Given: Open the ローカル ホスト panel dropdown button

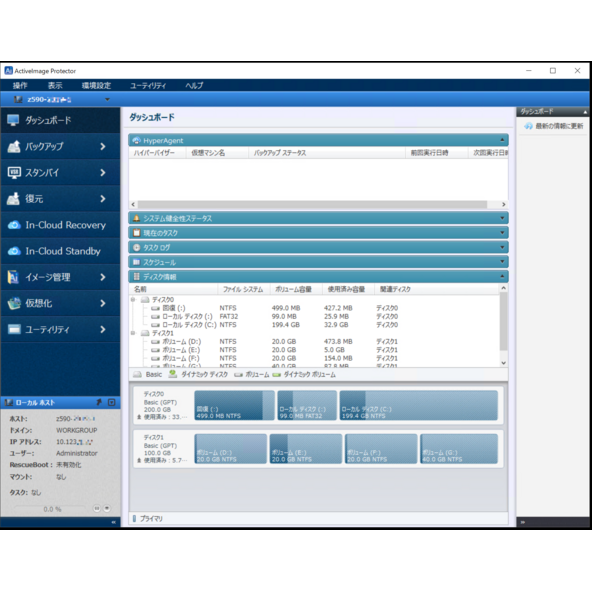Looking at the screenshot, I should [x=112, y=402].
